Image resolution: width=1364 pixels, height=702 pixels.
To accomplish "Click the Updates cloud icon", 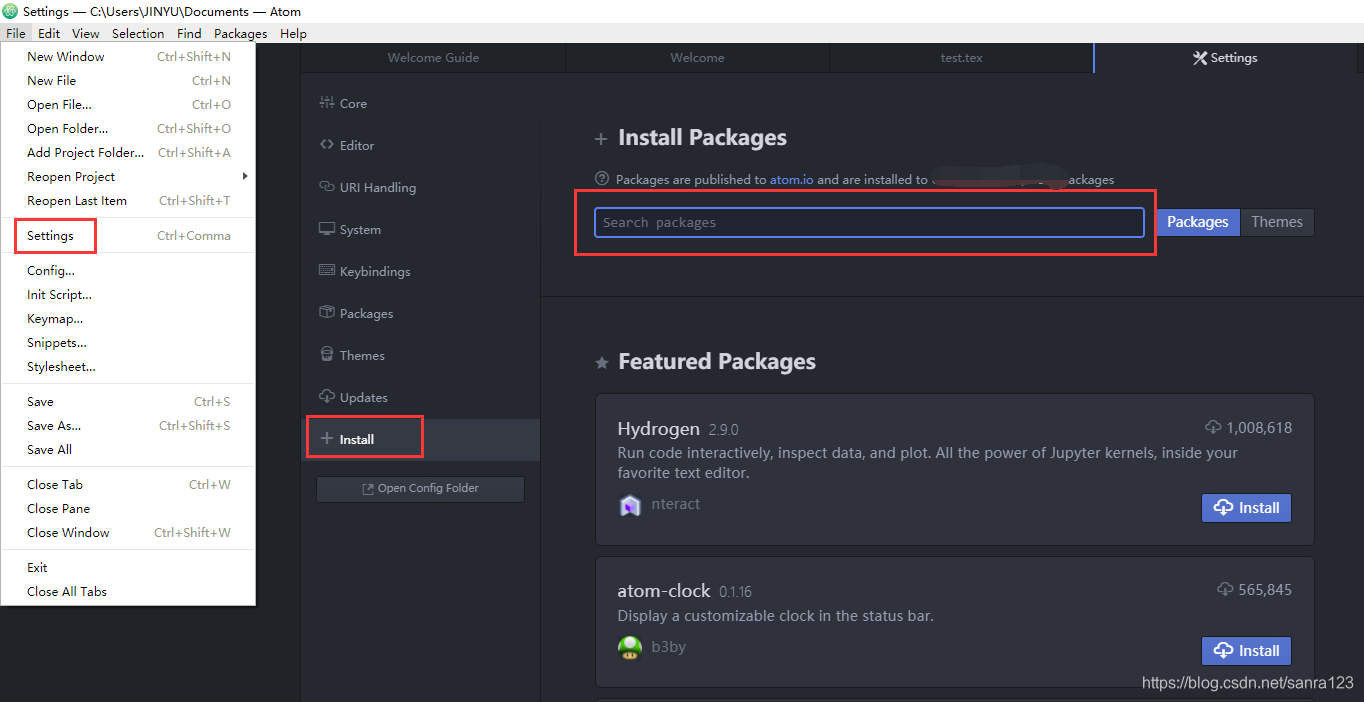I will click(326, 397).
